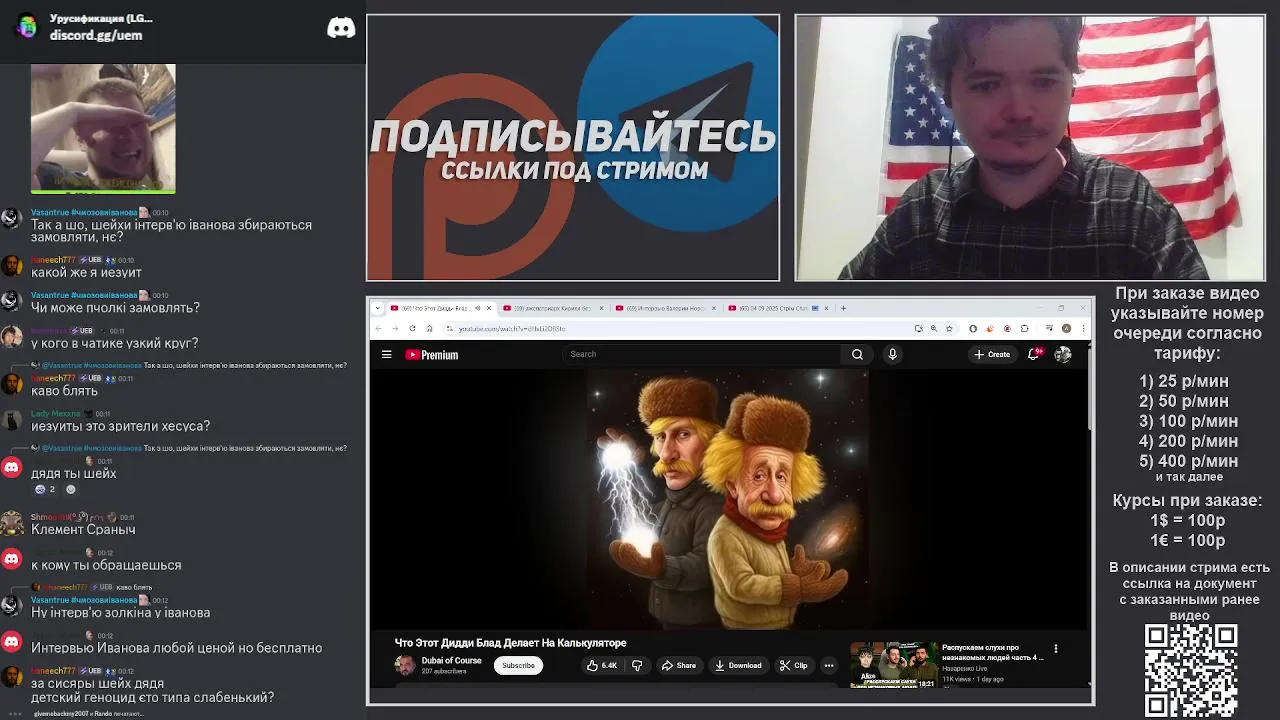The image size is (1280, 720).
Task: Click the webcam thumbnail in Discord overlay
Action: [103, 128]
